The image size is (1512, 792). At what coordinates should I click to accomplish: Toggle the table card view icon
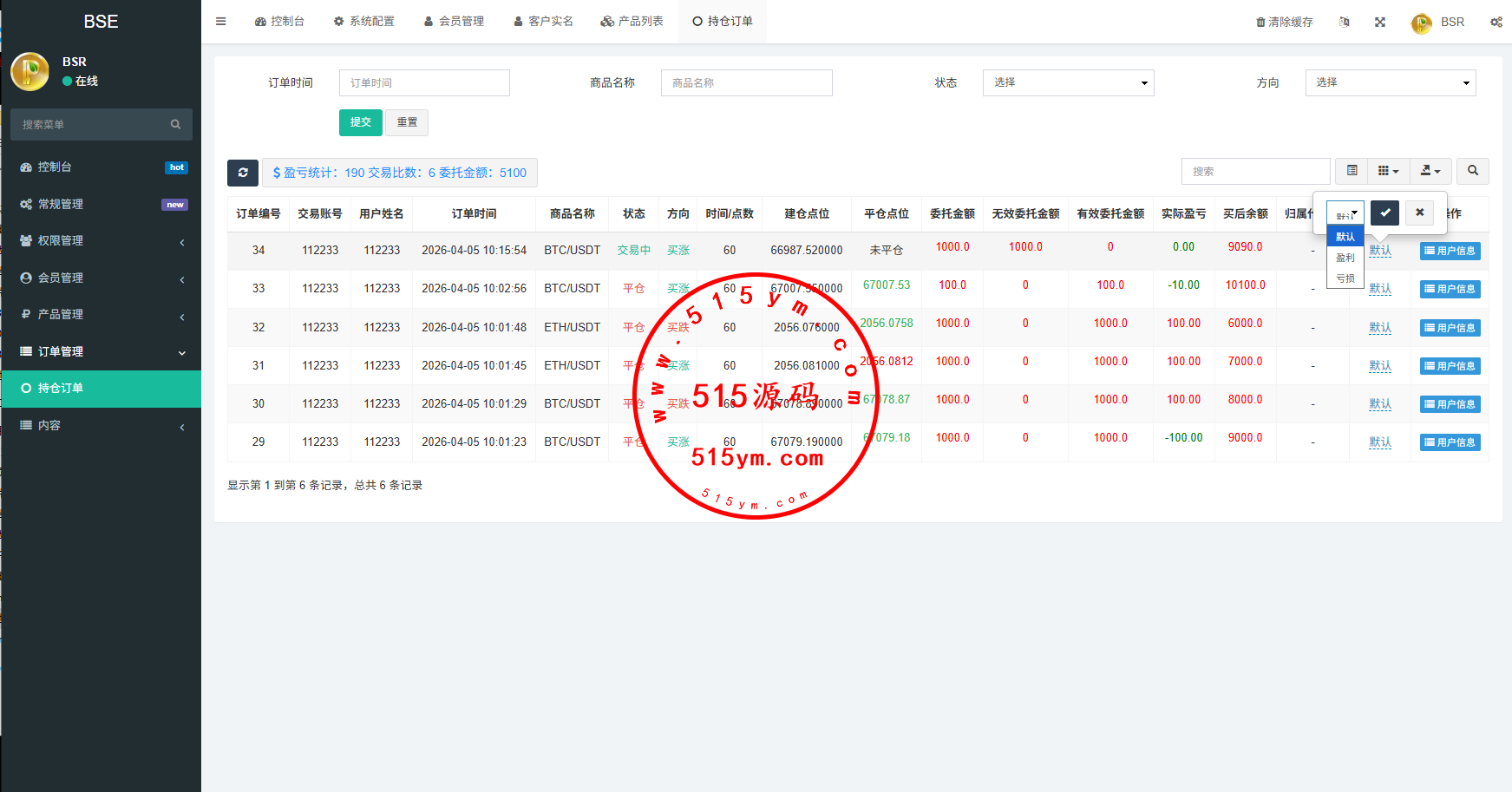(1352, 171)
